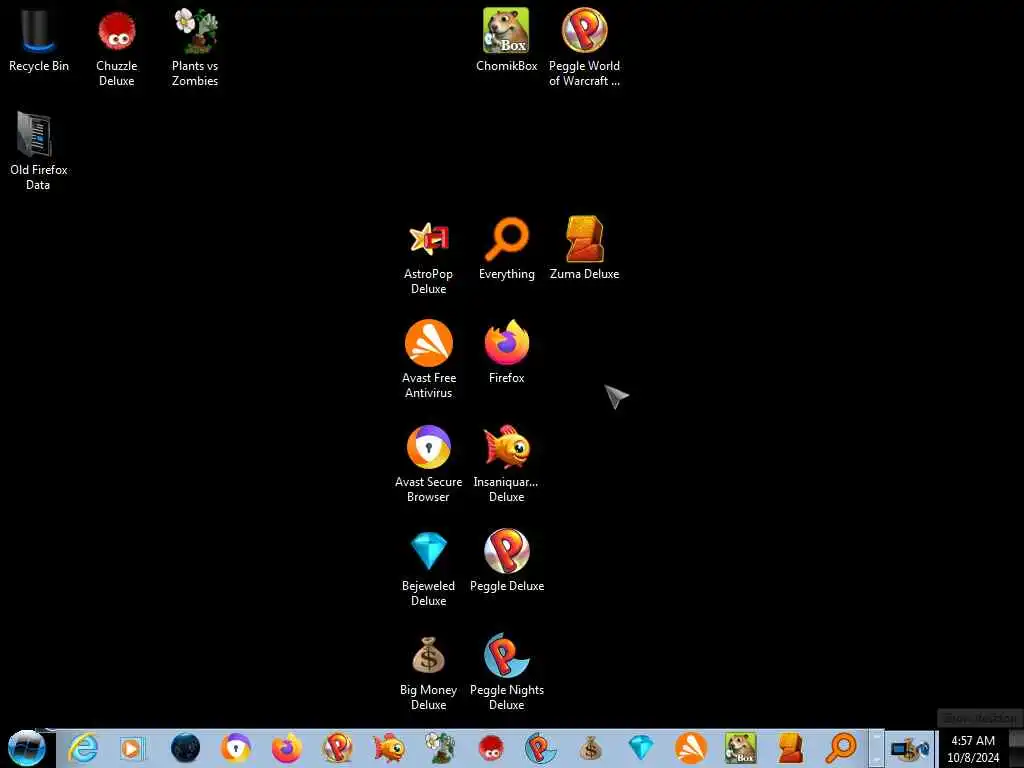The height and width of the screenshot is (768, 1024).
Task: Select Bejeweled Deluxe desktop shortcut
Action: [x=428, y=568]
